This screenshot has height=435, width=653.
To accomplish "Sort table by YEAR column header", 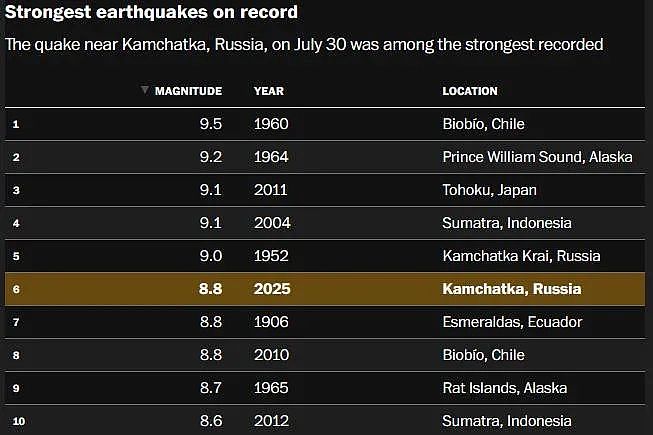I will pos(269,91).
